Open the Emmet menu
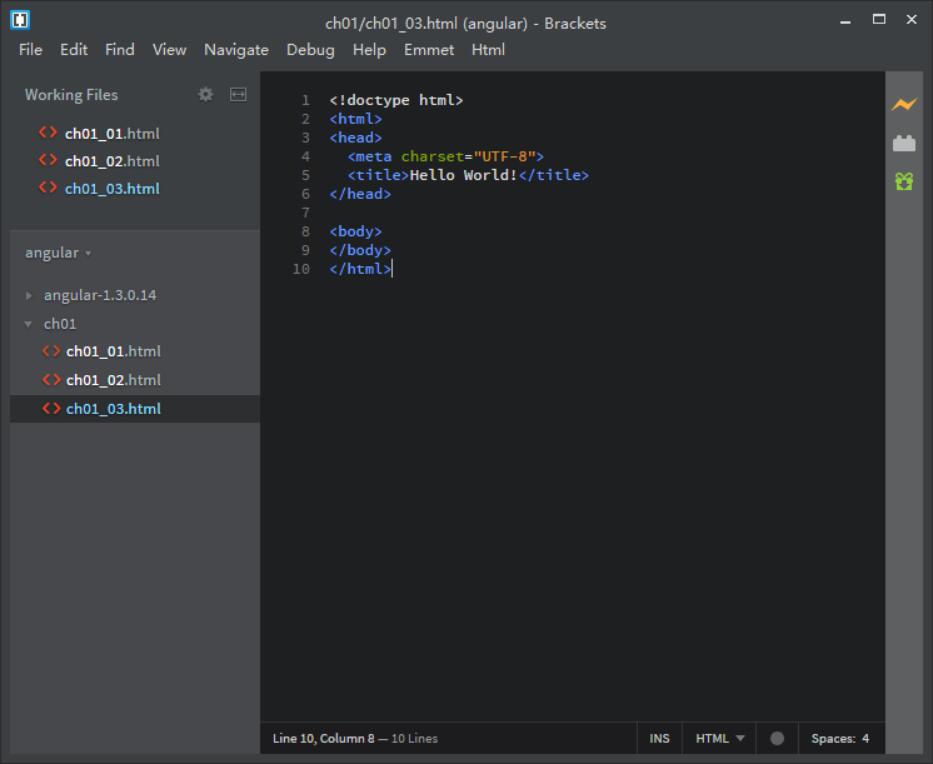This screenshot has height=764, width=933. pos(429,49)
